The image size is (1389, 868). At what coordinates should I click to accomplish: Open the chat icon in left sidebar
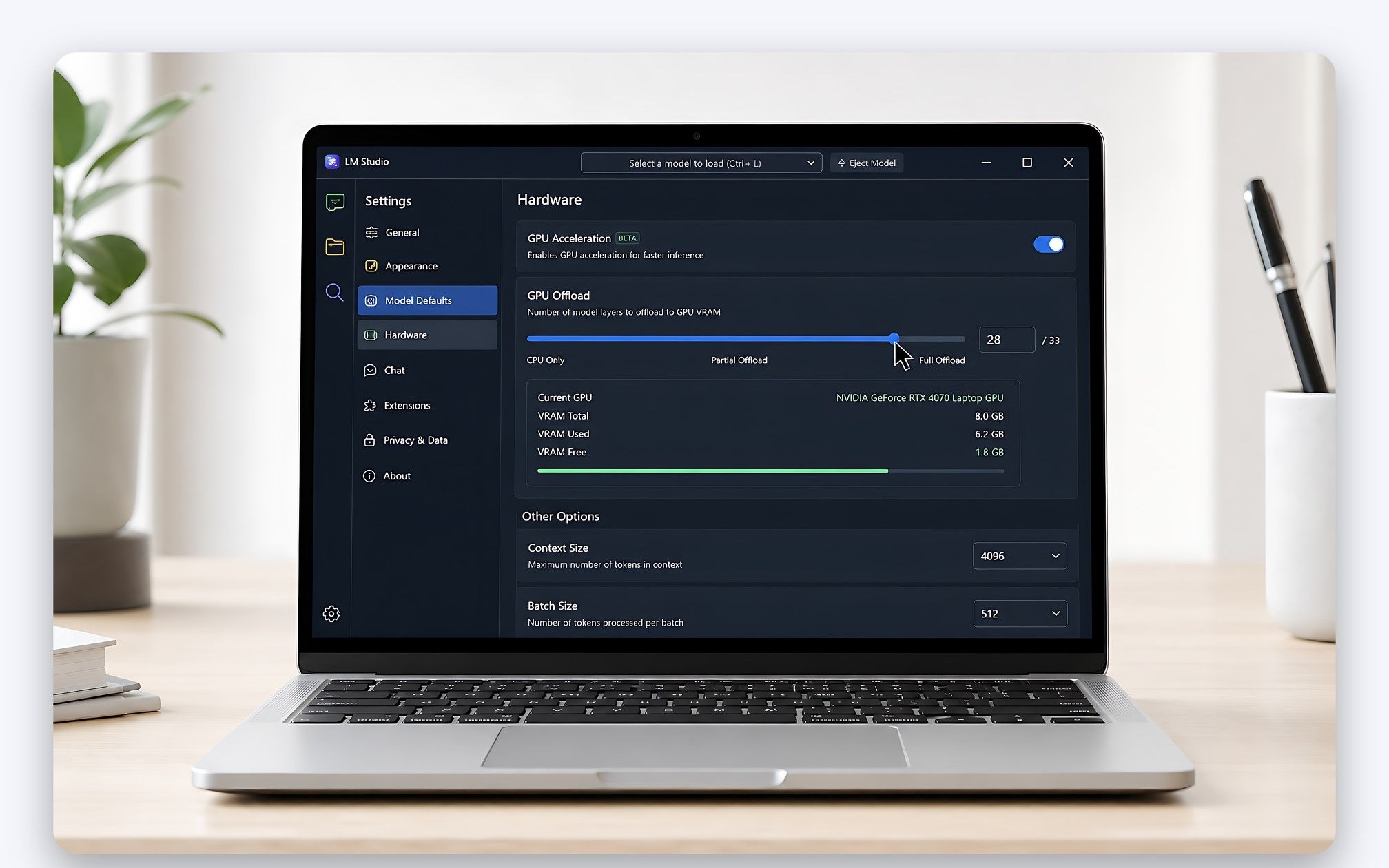335,202
